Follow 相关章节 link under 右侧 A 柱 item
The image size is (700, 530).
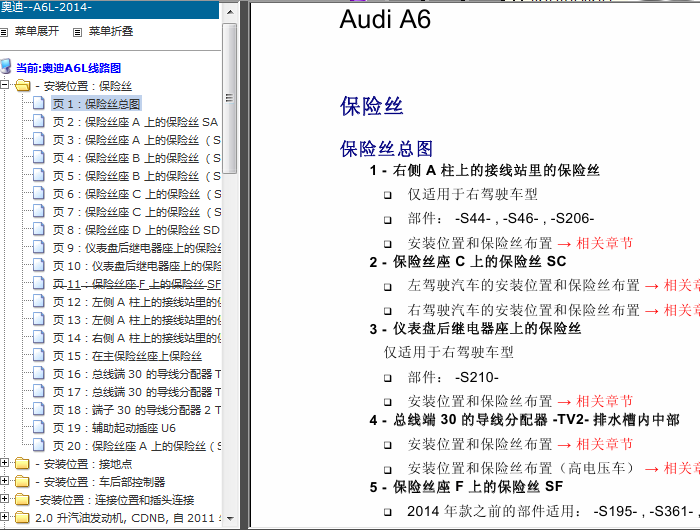point(604,243)
